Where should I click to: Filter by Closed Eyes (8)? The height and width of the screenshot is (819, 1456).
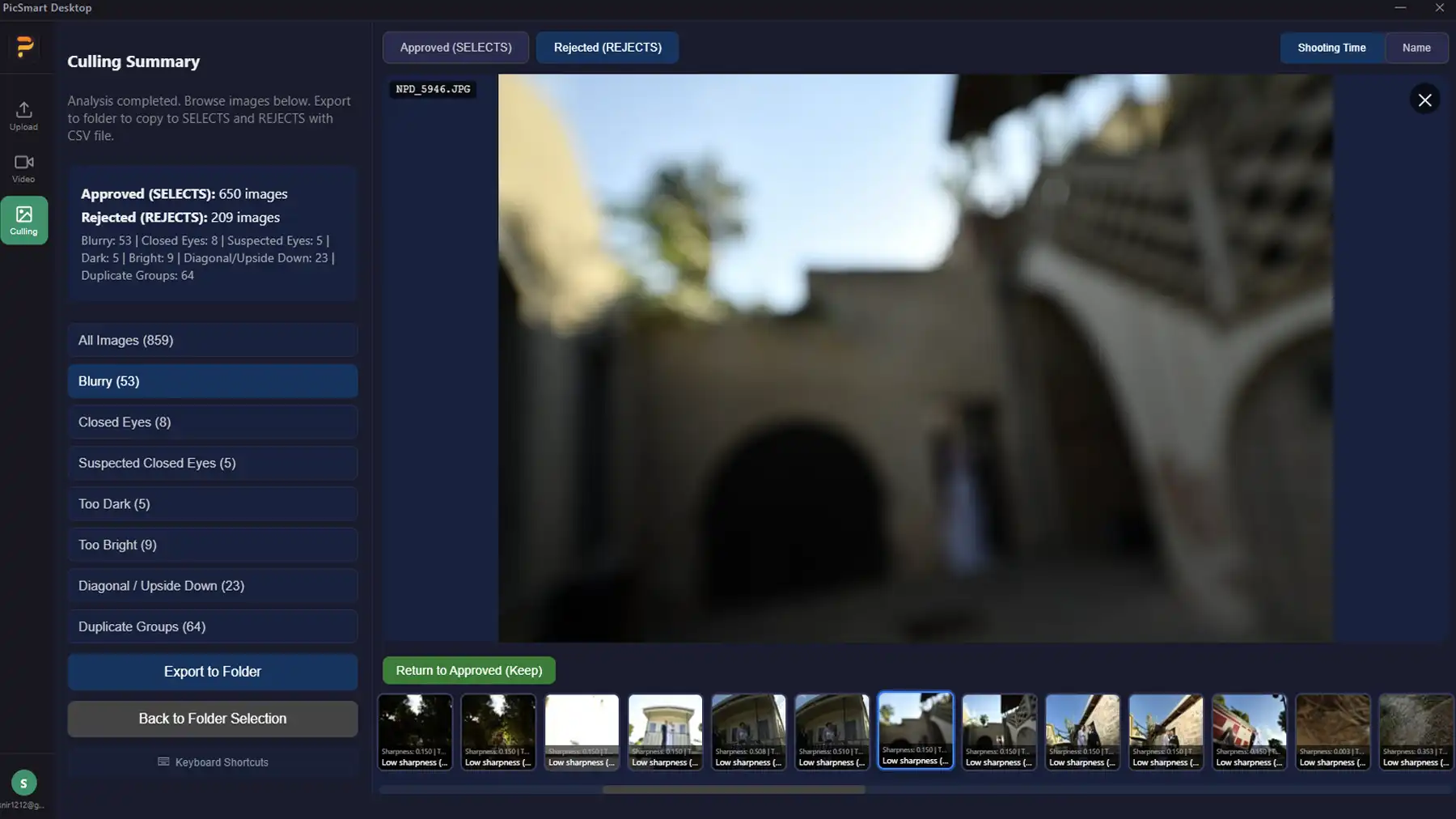point(213,422)
